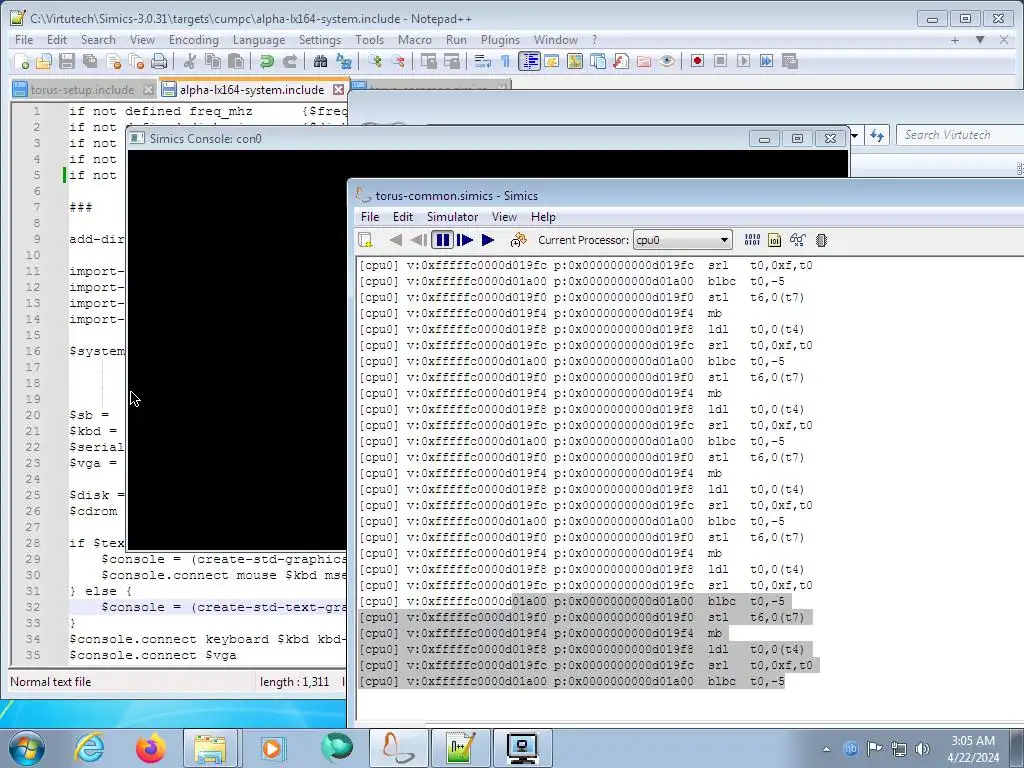
Task: Open the Language menu
Action: point(259,40)
